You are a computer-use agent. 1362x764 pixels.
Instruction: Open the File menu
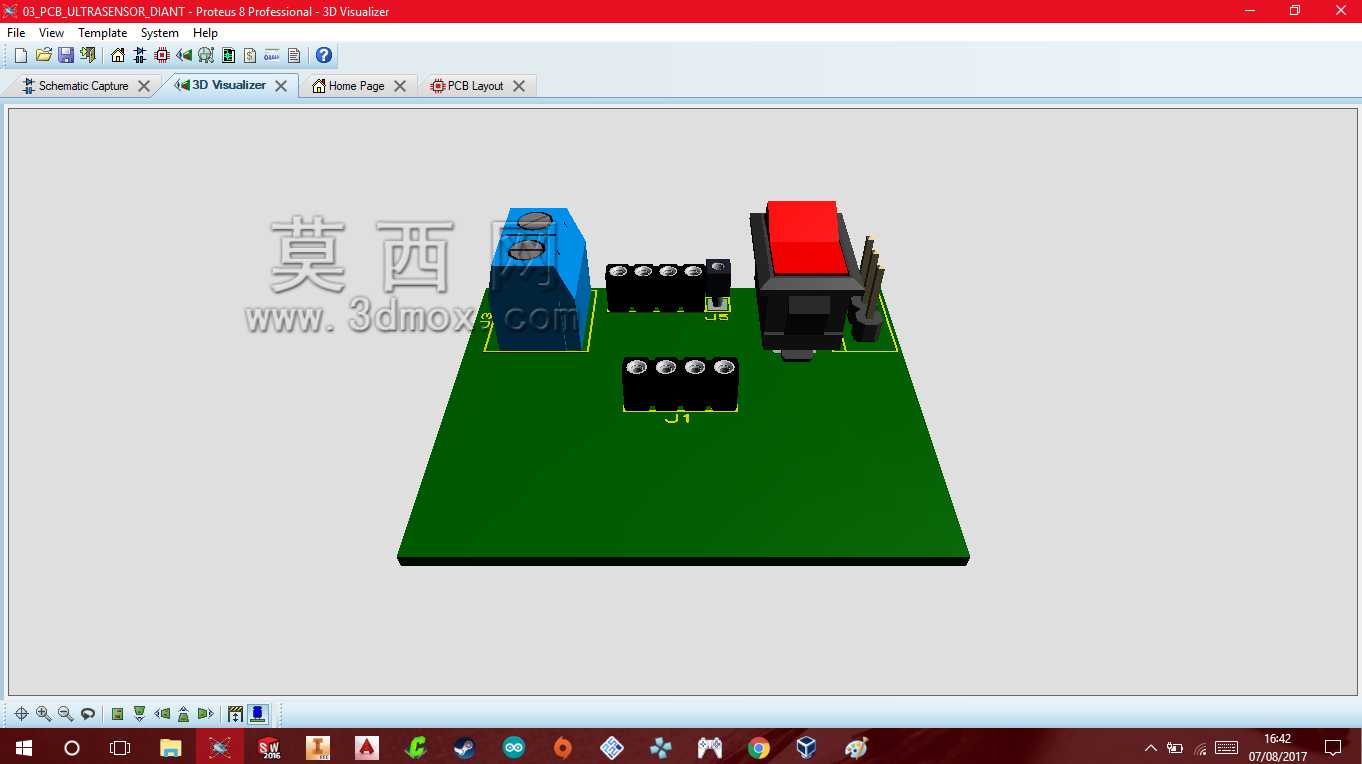(x=16, y=33)
